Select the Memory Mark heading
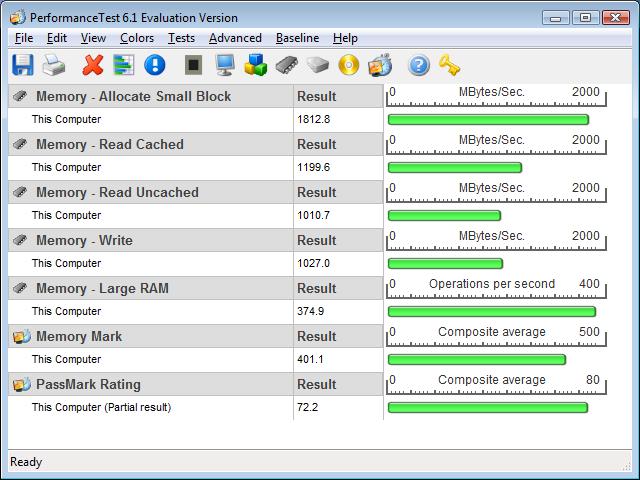640x480 pixels. [79, 336]
